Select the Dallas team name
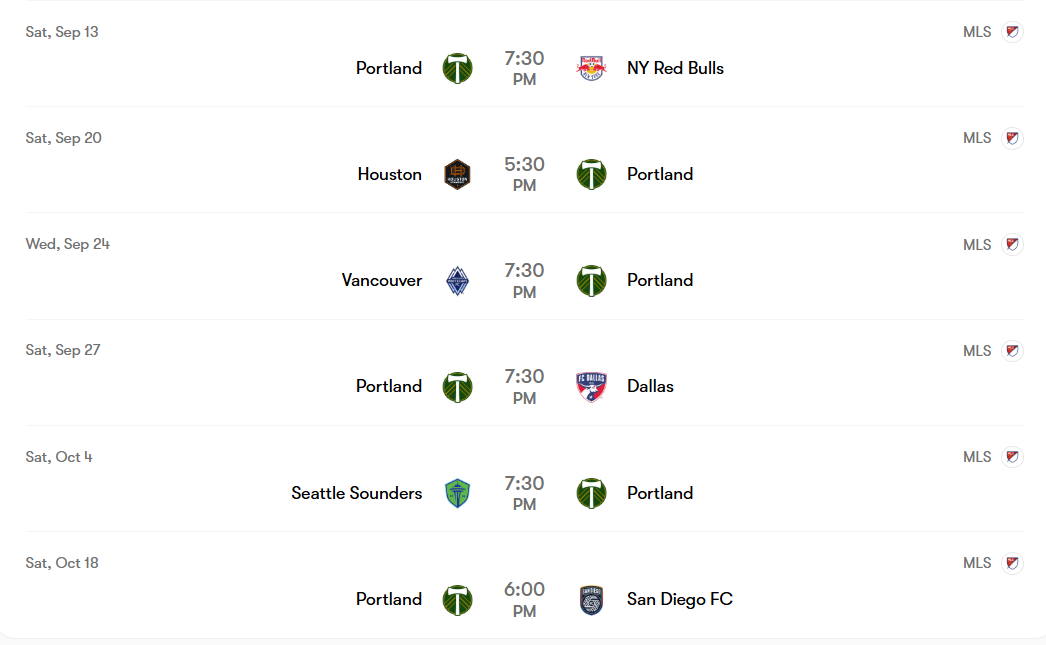1046x645 pixels. (x=650, y=386)
